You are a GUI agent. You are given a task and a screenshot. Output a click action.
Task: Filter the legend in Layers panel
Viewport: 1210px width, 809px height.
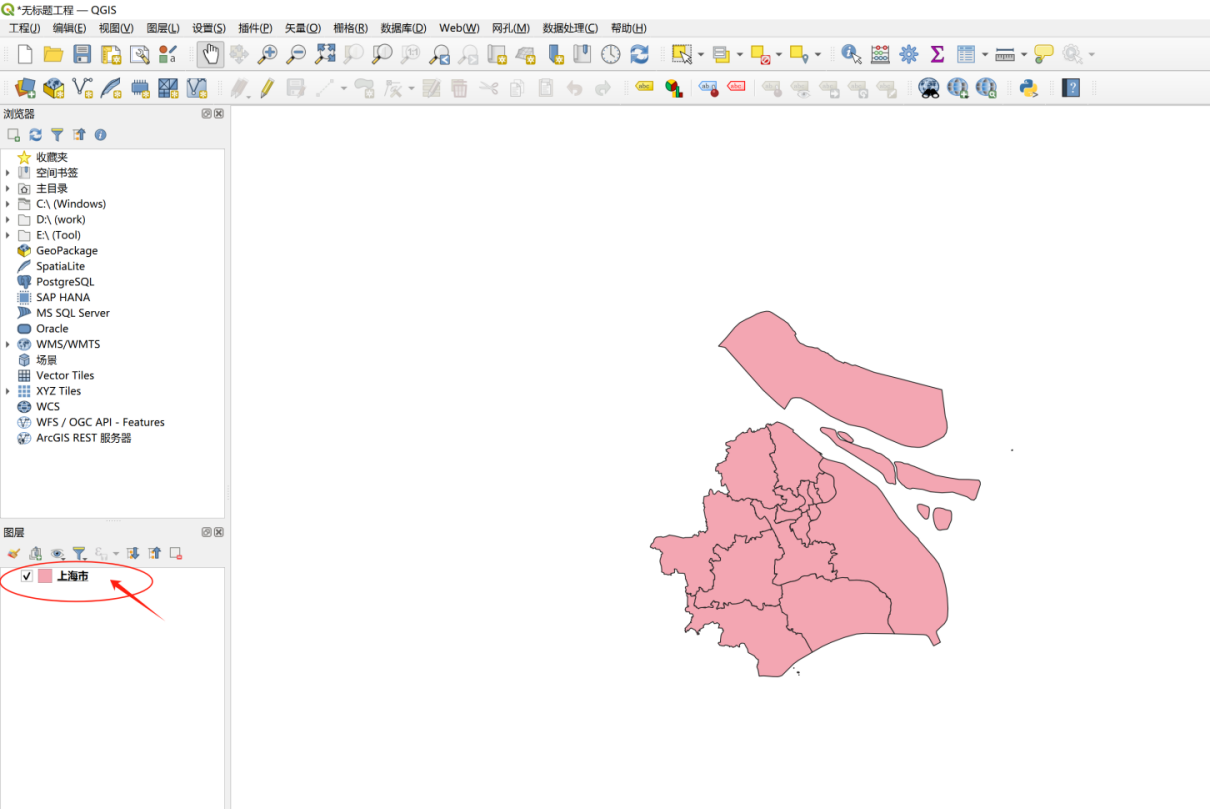click(x=79, y=553)
